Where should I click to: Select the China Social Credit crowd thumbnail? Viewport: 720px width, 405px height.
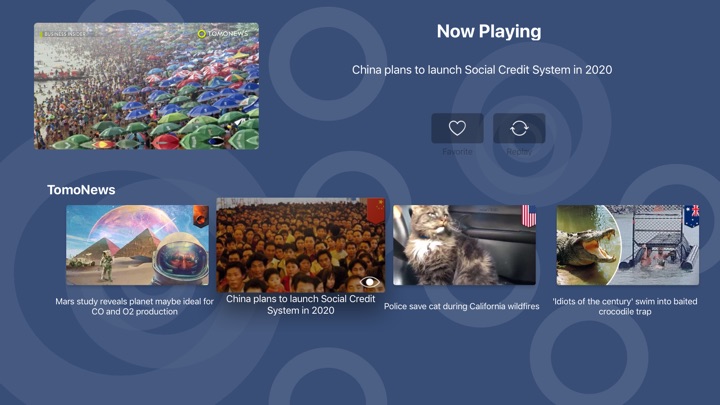tap(301, 245)
